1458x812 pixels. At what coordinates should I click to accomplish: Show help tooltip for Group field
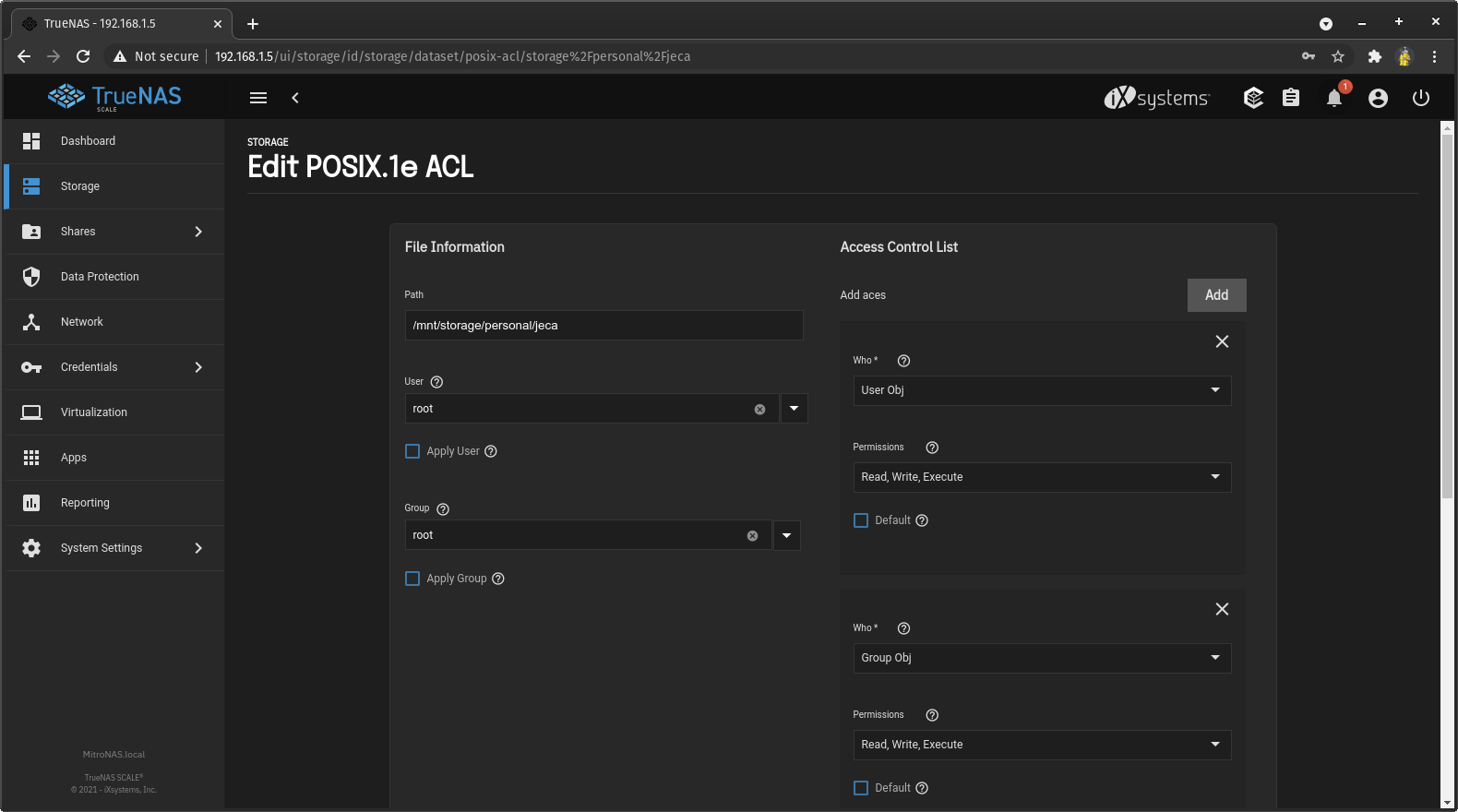(x=443, y=509)
